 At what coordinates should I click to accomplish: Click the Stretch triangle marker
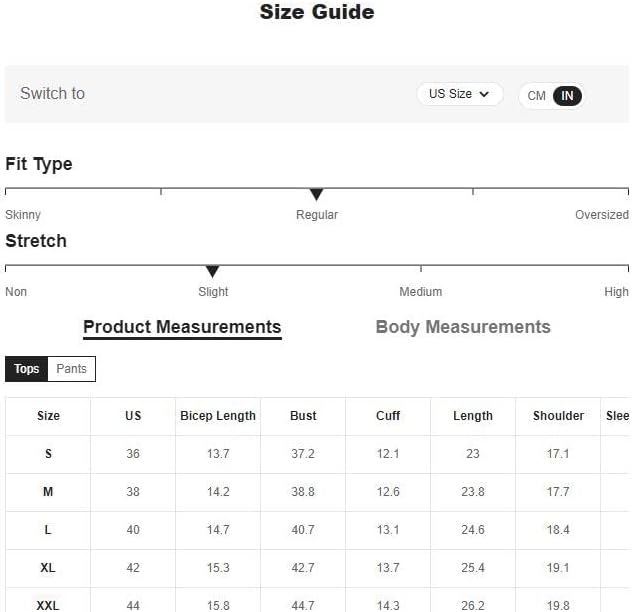[212, 272]
